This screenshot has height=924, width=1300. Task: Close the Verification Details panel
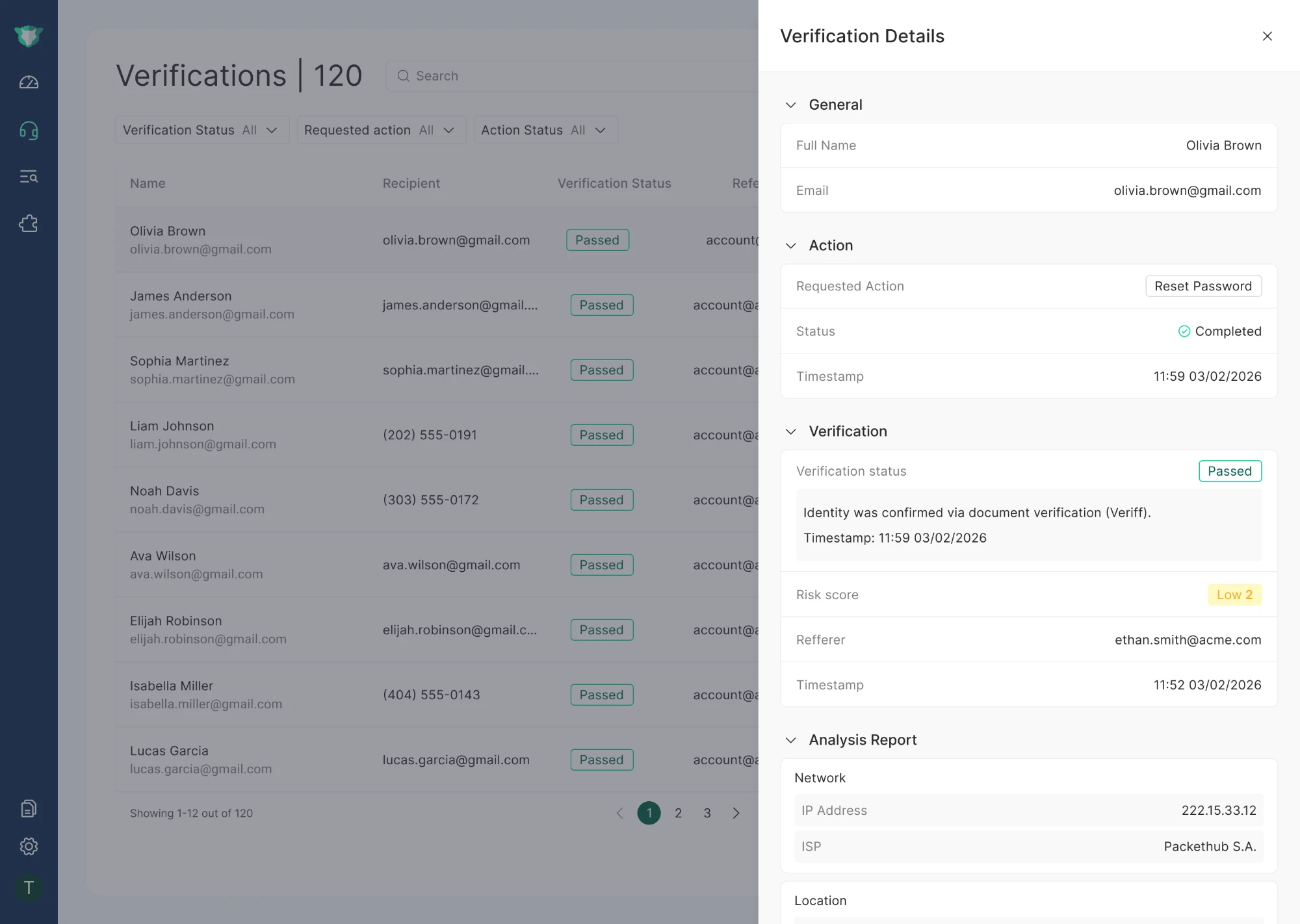click(x=1267, y=36)
